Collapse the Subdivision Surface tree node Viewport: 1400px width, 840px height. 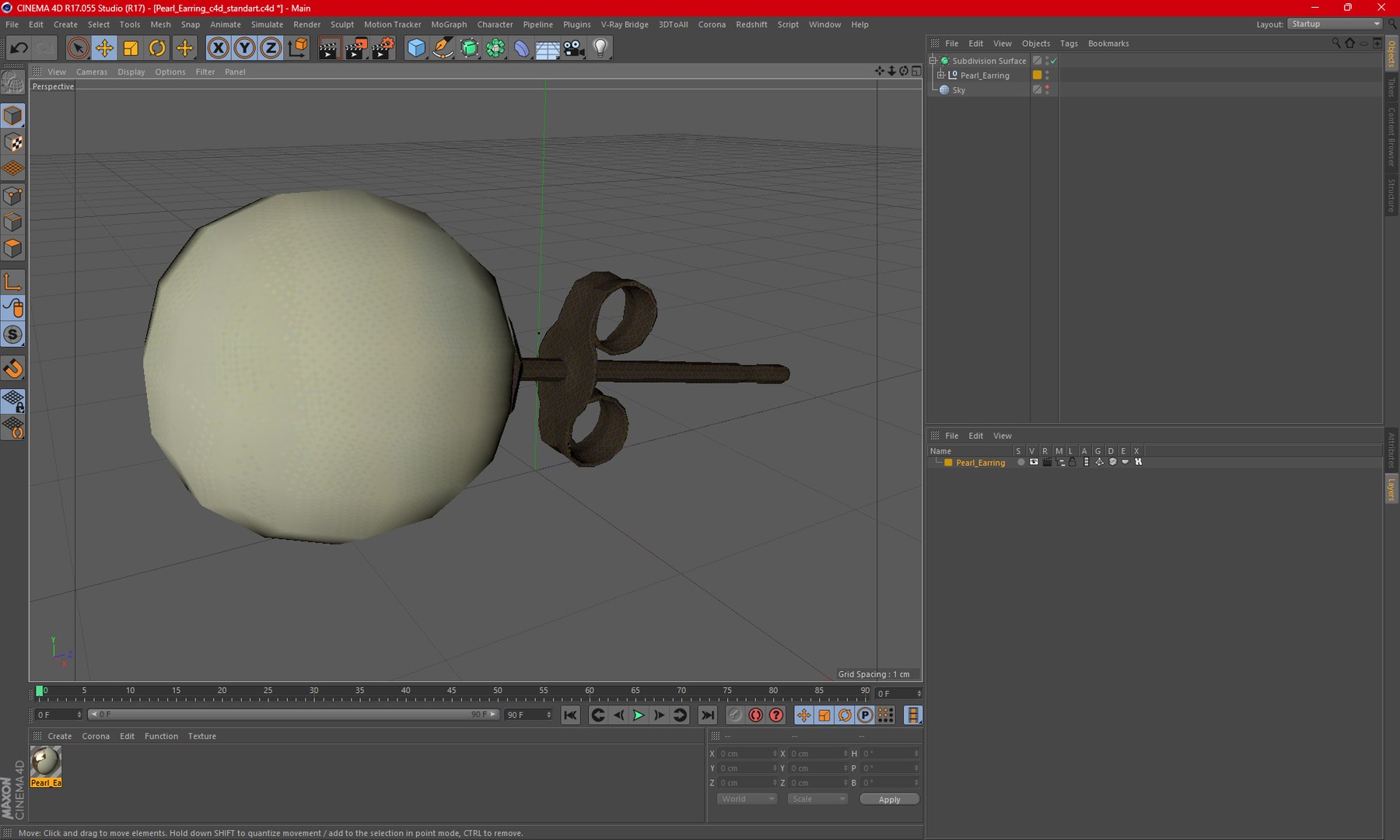[x=933, y=61]
